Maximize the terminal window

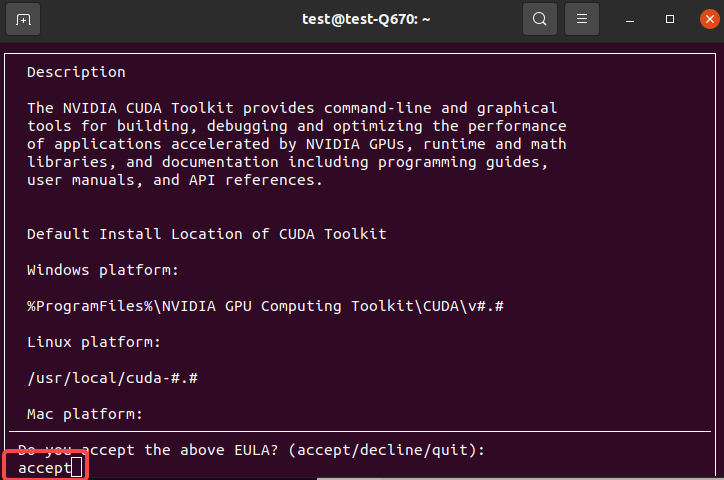coord(670,19)
